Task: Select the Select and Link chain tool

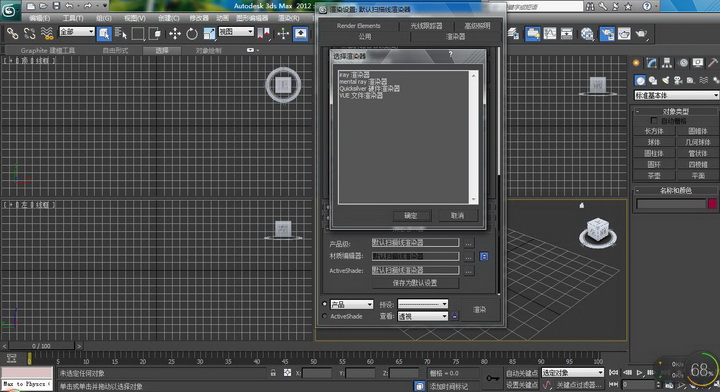Action: 12,34
